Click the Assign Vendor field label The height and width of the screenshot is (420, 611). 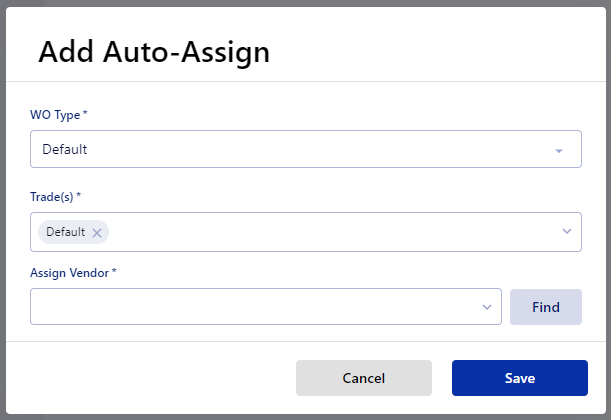[x=69, y=273]
